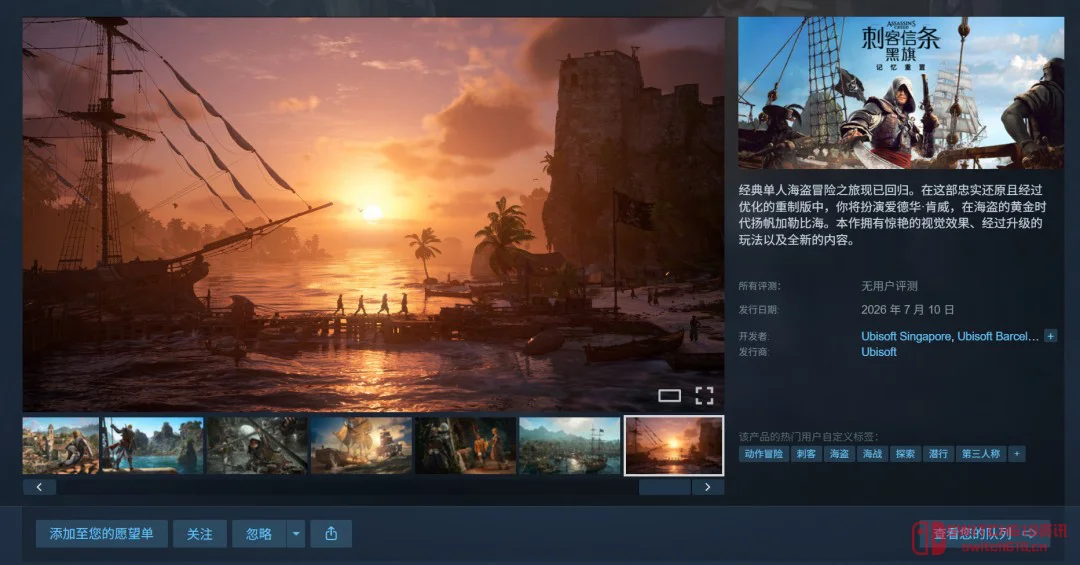Expand the developer list plus button
1080x565 pixels.
click(x=1050, y=336)
